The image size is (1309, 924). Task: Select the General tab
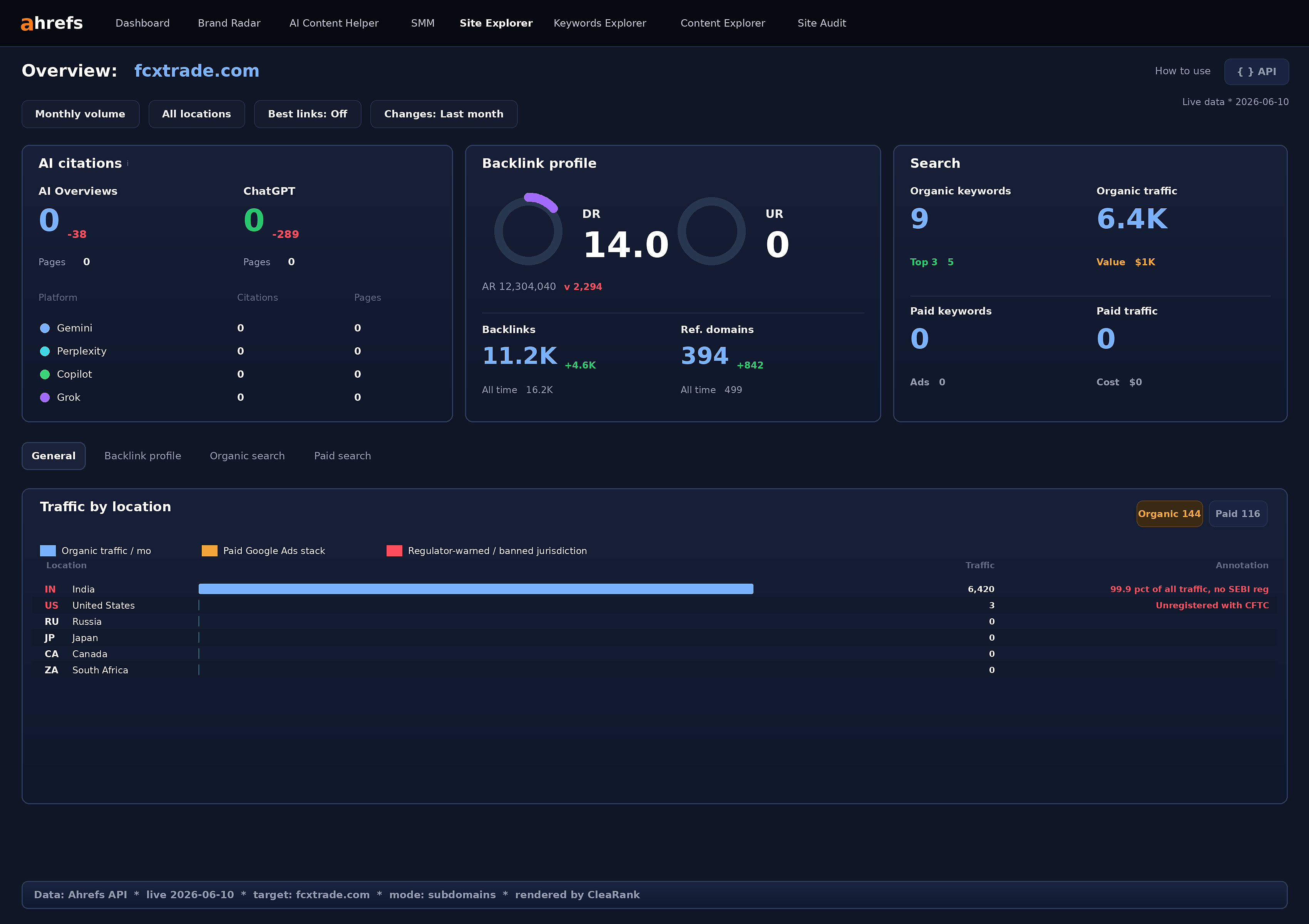(x=54, y=456)
